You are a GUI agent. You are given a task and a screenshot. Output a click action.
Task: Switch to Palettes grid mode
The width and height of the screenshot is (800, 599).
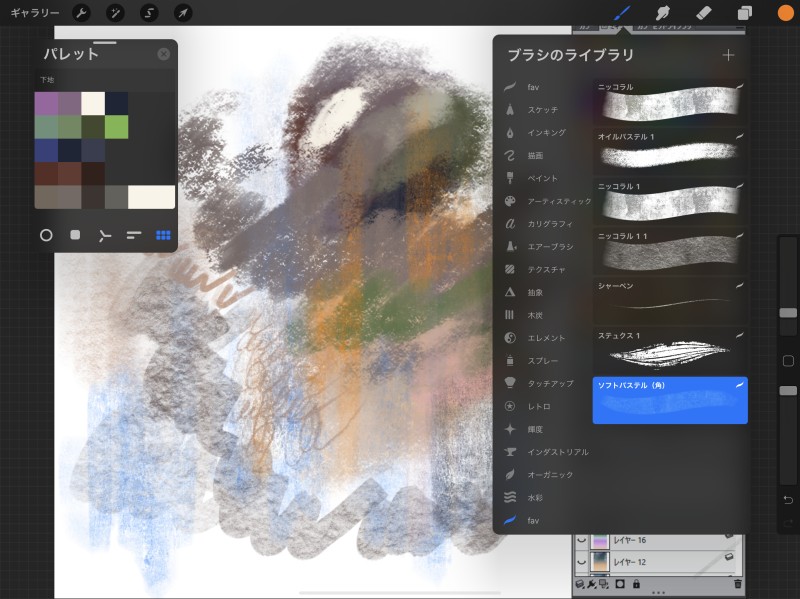pyautogui.click(x=163, y=235)
